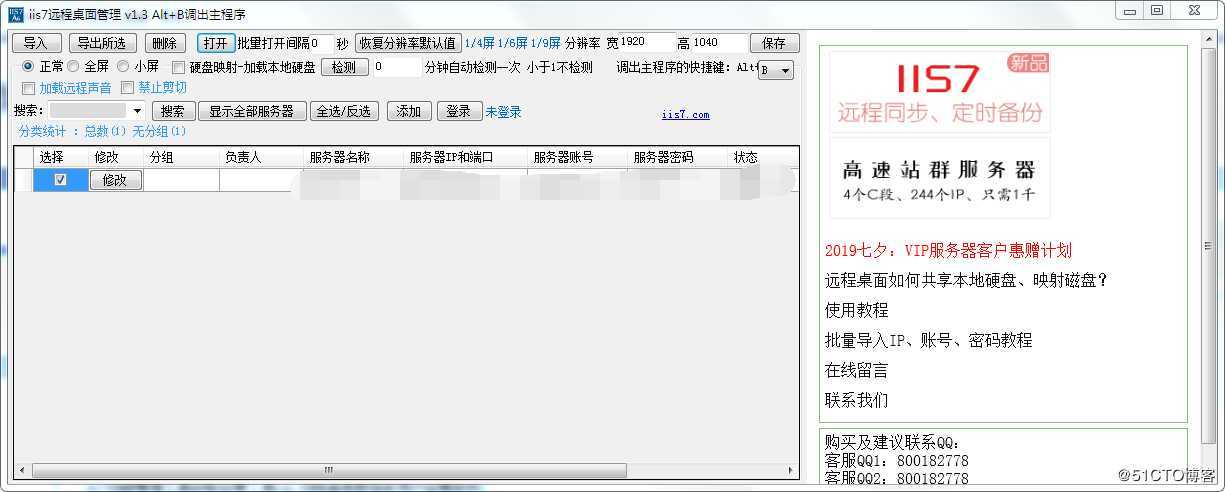Click the auto-detect minutes input field
The image size is (1225, 492).
(x=397, y=67)
